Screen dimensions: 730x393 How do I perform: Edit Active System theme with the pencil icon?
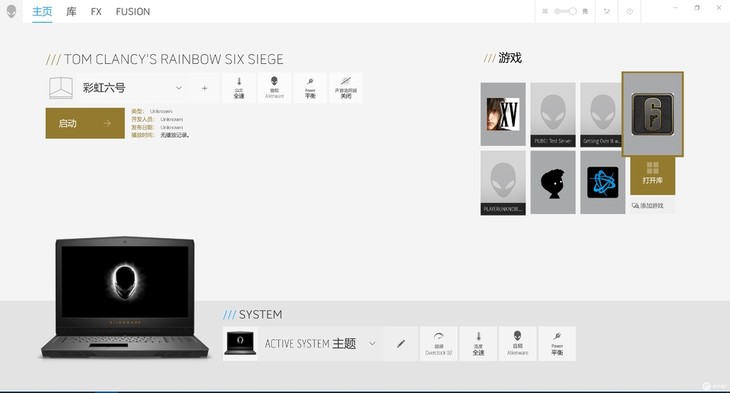tap(400, 344)
